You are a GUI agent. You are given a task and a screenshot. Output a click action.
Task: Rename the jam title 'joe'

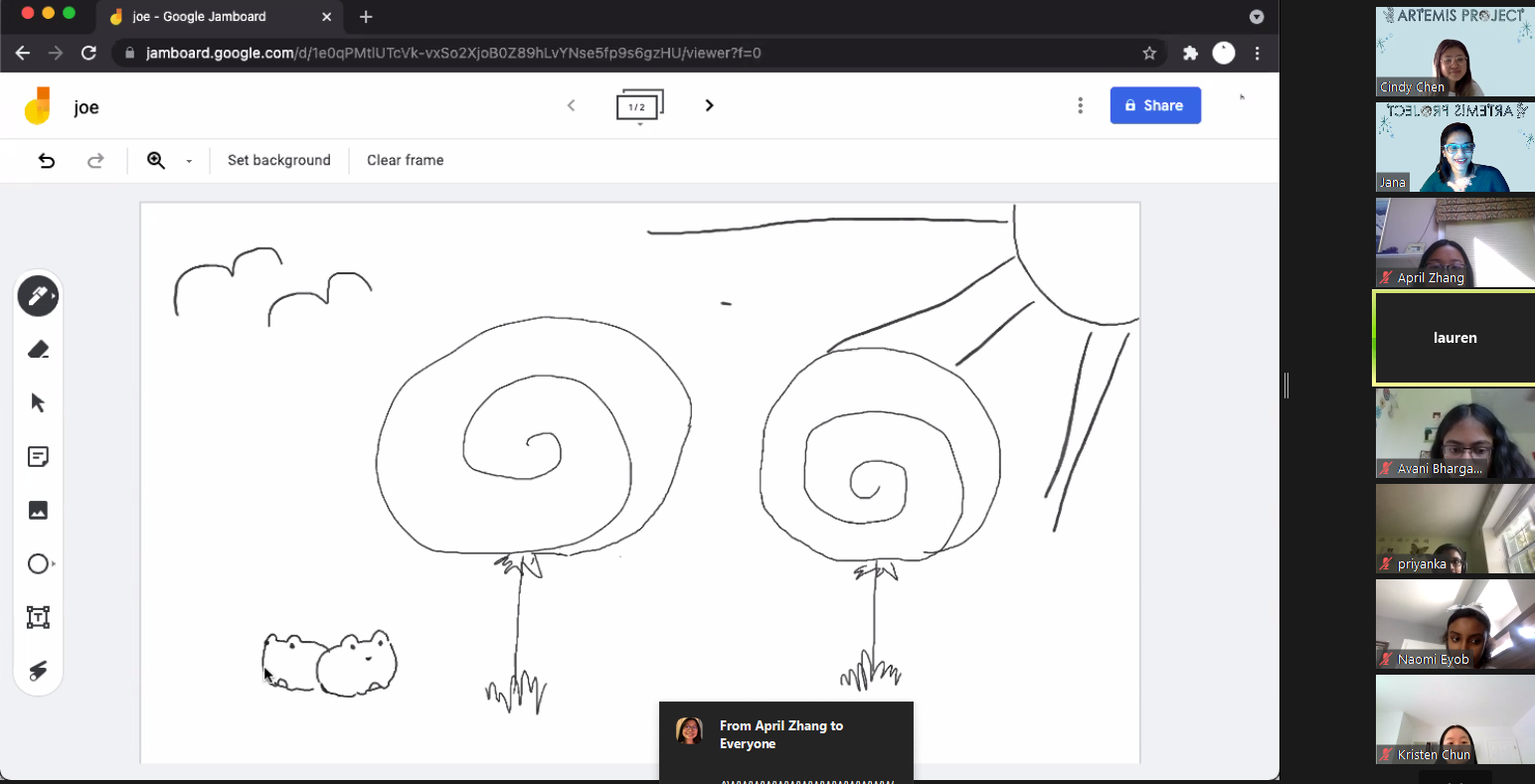coord(86,107)
